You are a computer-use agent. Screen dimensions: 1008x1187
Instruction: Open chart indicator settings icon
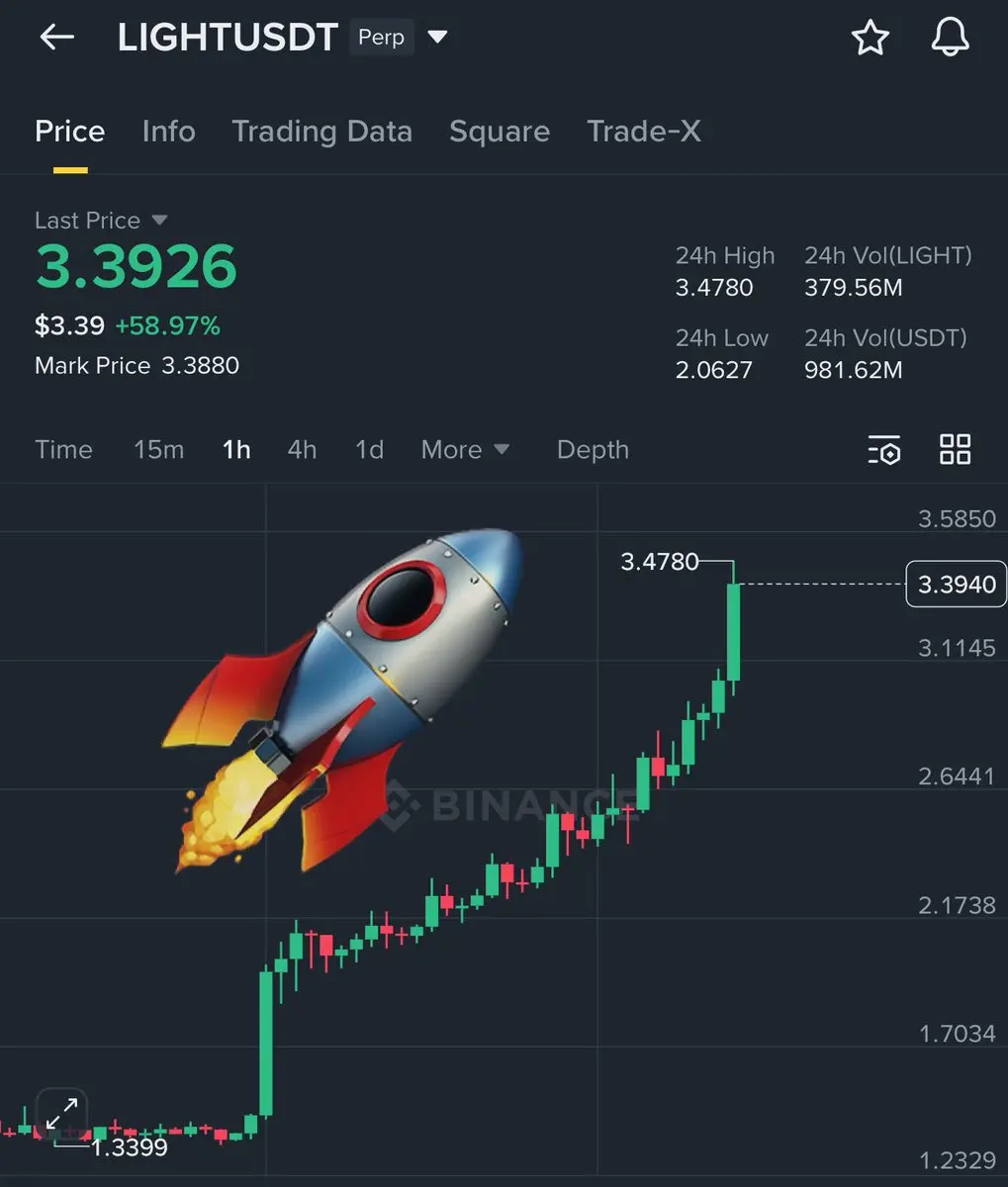(x=883, y=449)
